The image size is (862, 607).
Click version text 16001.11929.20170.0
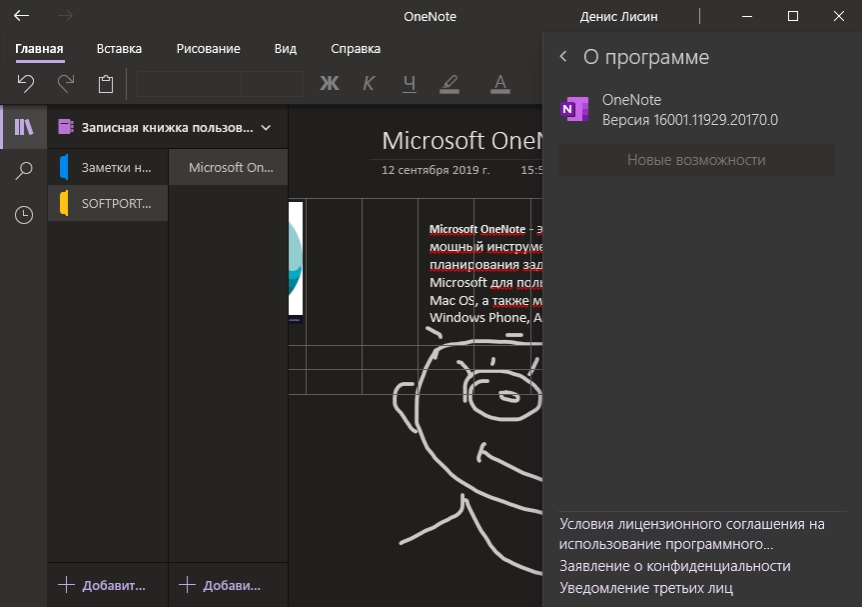[x=715, y=120]
